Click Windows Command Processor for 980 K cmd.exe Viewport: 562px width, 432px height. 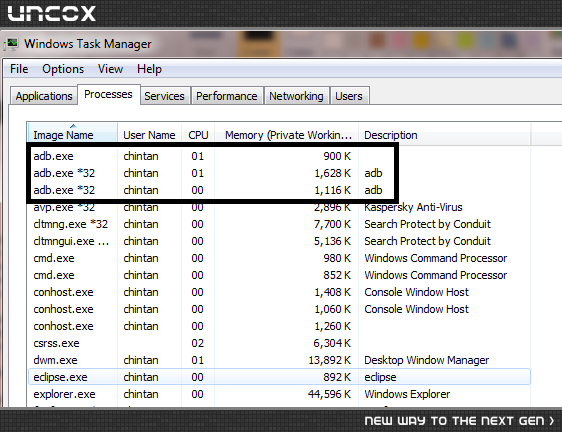click(435, 258)
